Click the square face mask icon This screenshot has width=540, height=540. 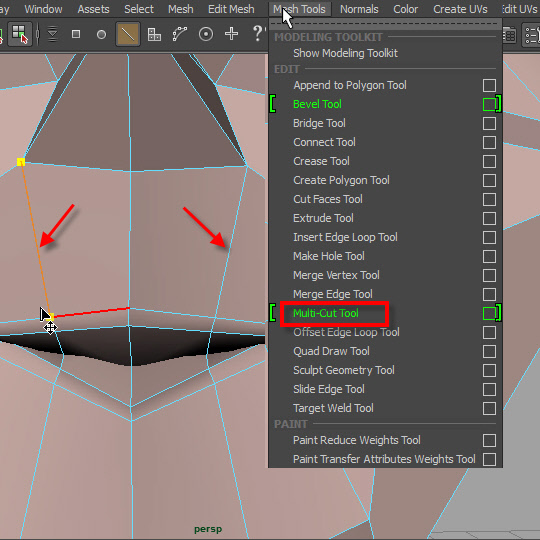[76, 34]
